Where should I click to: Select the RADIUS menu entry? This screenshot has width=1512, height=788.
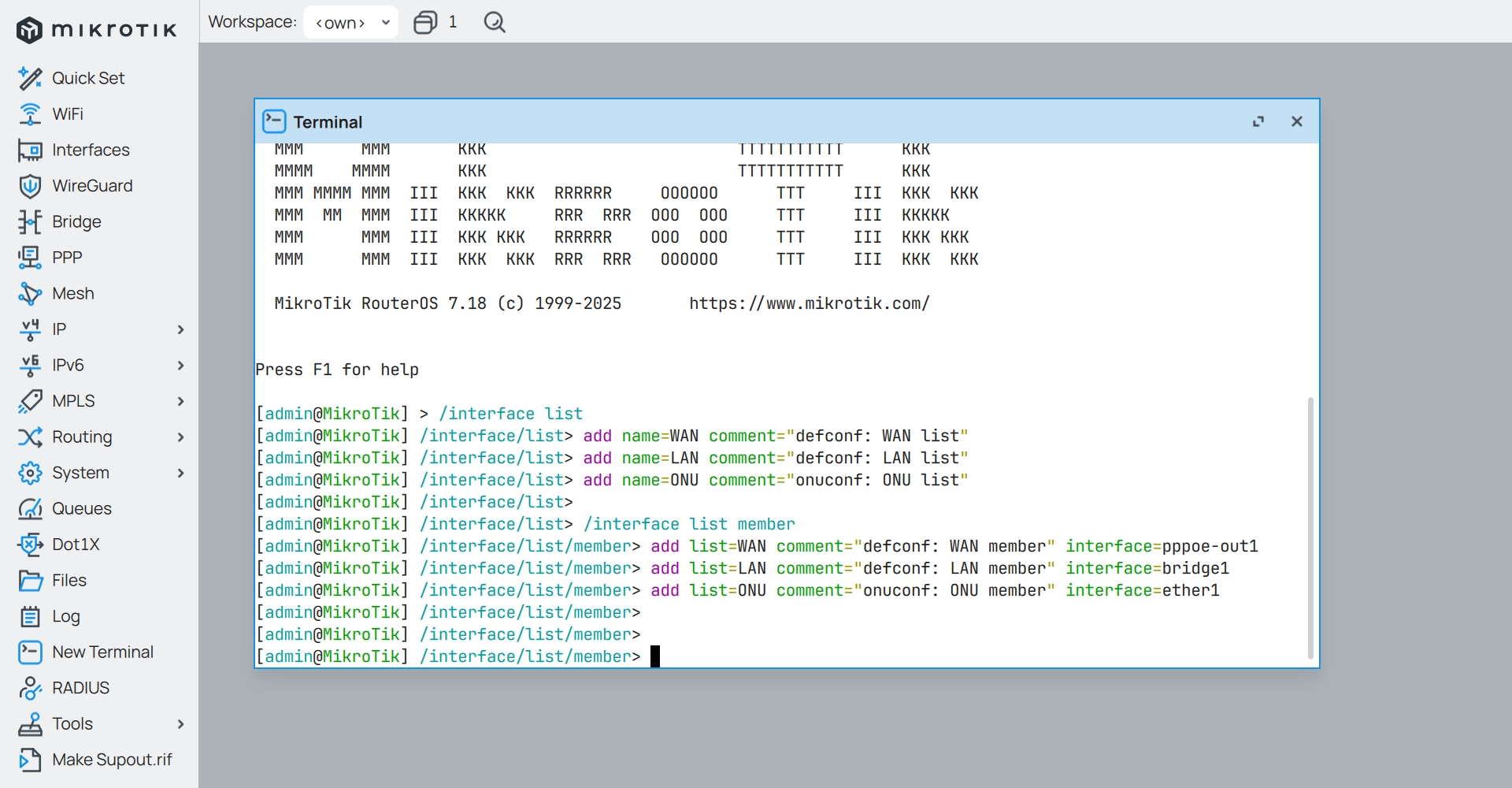(x=80, y=688)
